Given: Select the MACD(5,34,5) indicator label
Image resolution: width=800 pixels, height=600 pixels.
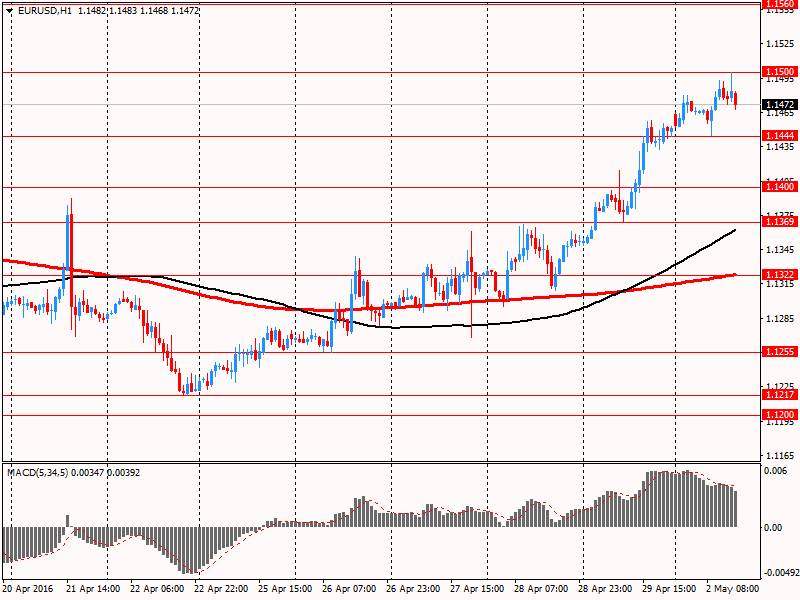Looking at the screenshot, I should click(37, 473).
